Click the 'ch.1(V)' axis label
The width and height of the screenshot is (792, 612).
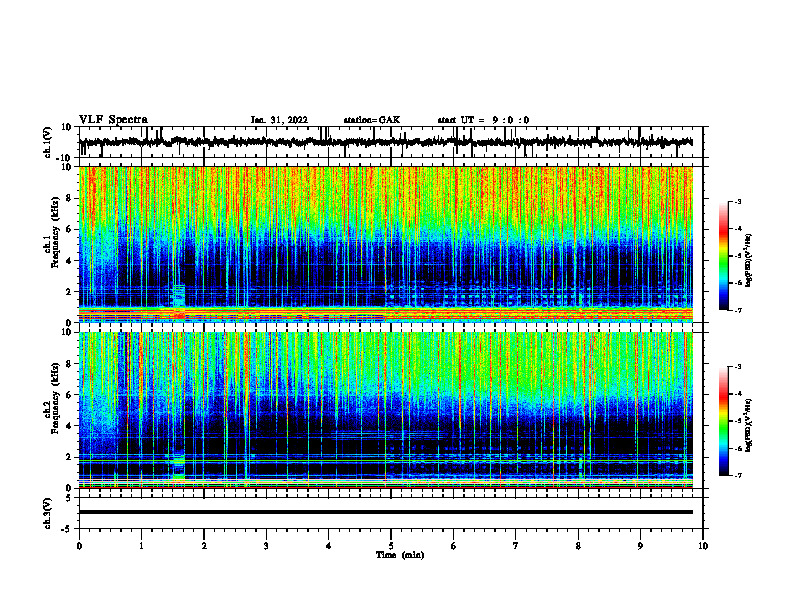click(x=48, y=142)
